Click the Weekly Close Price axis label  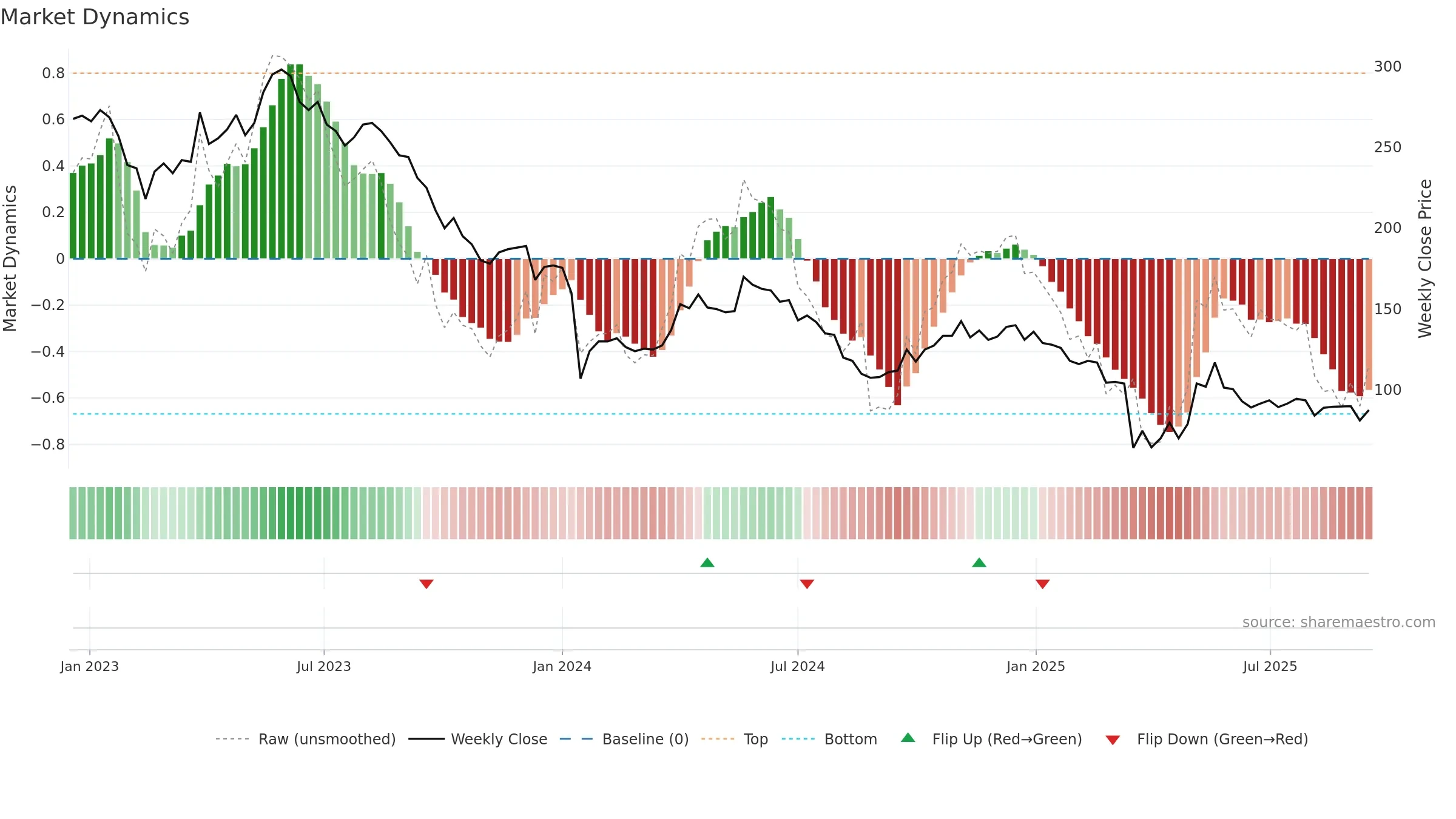click(x=1425, y=258)
